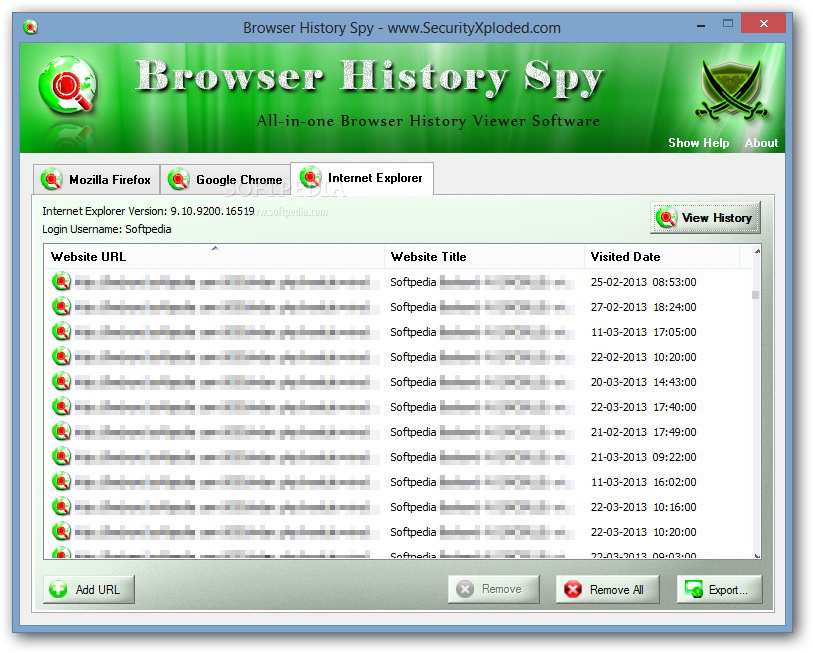Click the history list scroll down arrow
The width and height of the screenshot is (813, 653).
[x=757, y=555]
